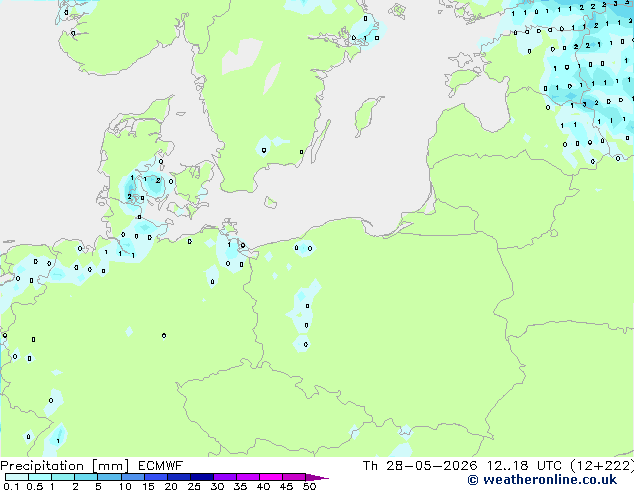Viewport: 634px width, 490px height.
Task: Click the bright magenta 40–45 mm swatch
Action: 271,477
